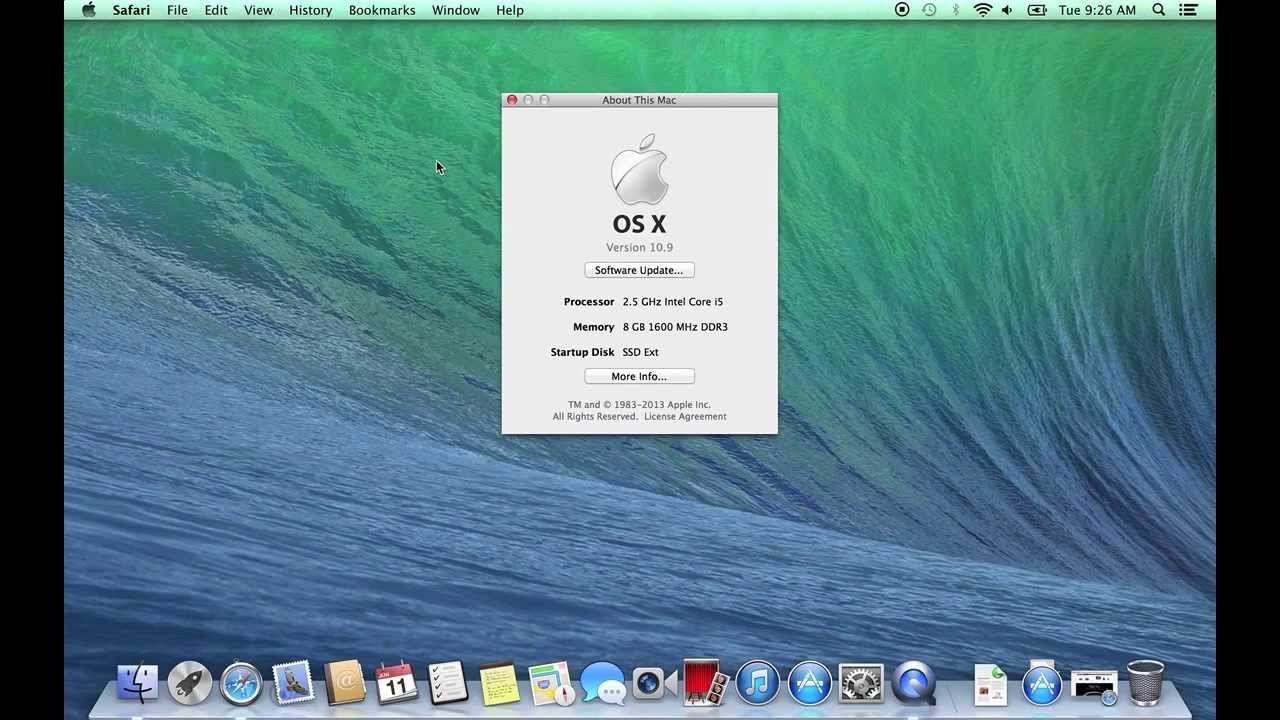The width and height of the screenshot is (1280, 720).
Task: Open the View menu
Action: point(258,10)
